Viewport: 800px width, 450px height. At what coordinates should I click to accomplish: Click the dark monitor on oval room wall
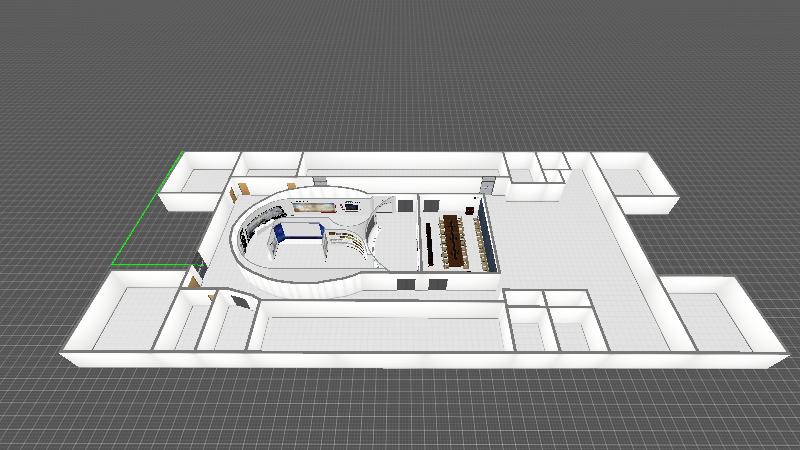[351, 206]
